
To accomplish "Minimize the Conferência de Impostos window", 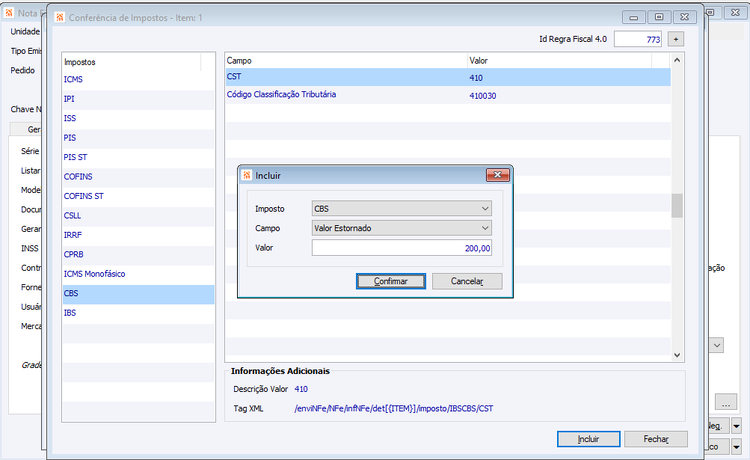I will click(x=634, y=17).
